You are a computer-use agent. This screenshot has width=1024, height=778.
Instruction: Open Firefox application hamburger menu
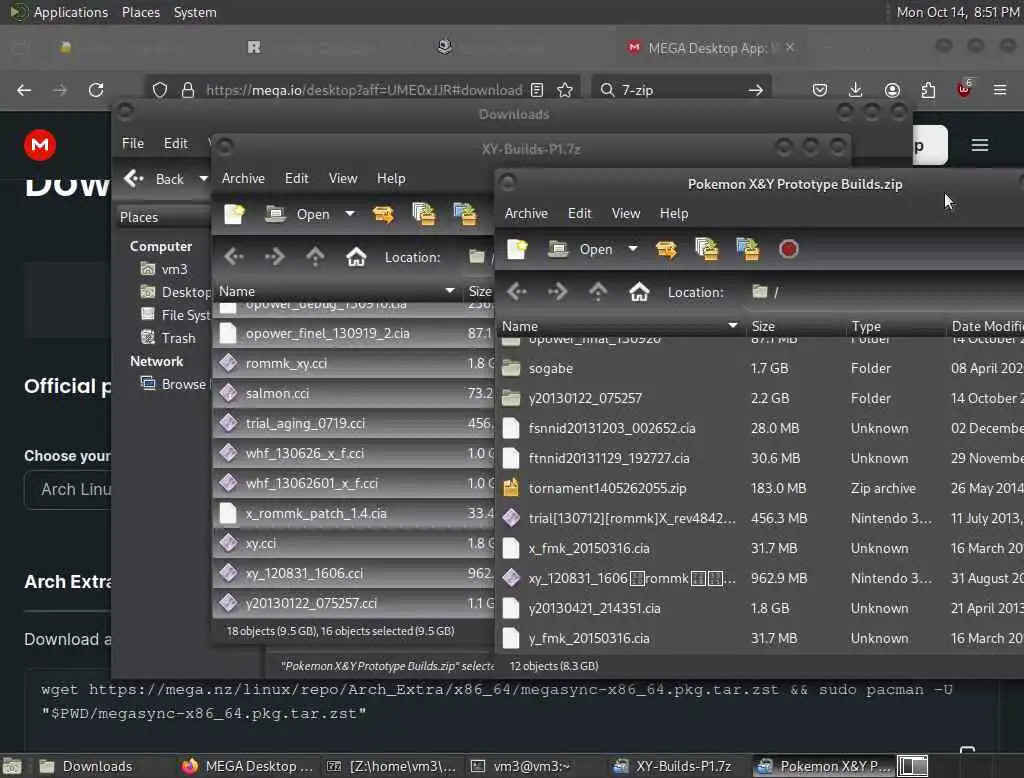coord(1000,89)
